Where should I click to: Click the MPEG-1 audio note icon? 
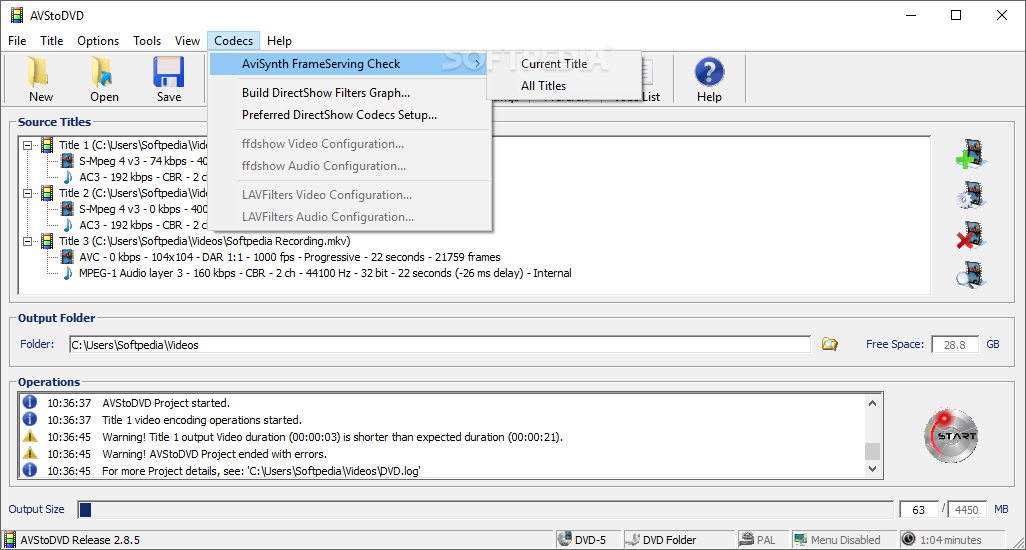click(67, 273)
